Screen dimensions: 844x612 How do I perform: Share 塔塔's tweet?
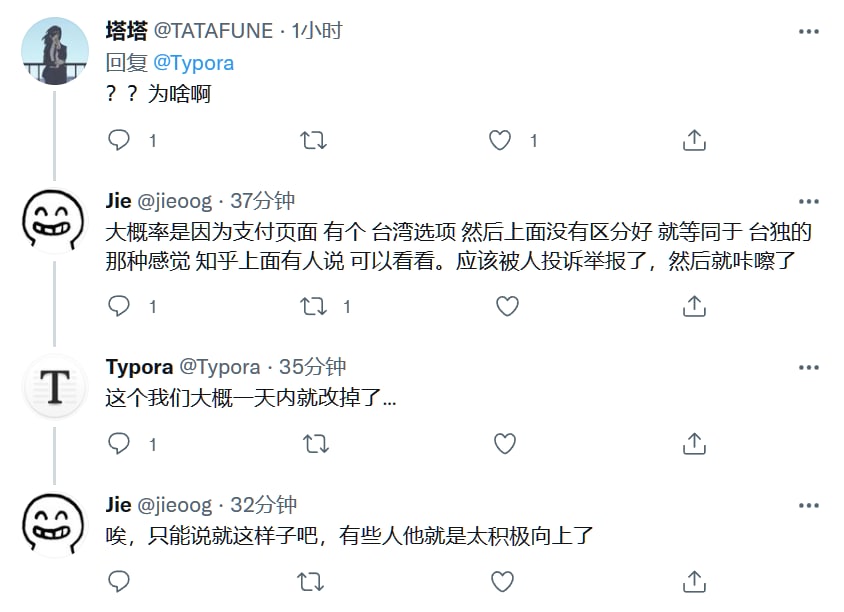click(x=694, y=141)
